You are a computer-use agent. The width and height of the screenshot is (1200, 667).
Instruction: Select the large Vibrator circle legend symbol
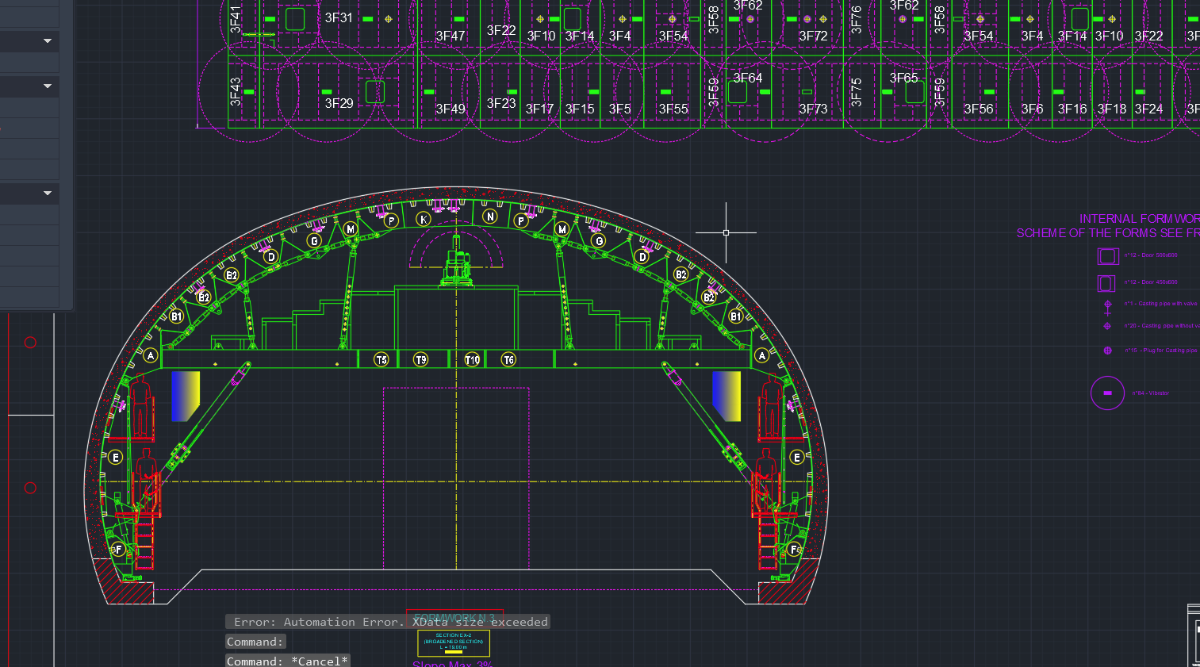point(1107,393)
